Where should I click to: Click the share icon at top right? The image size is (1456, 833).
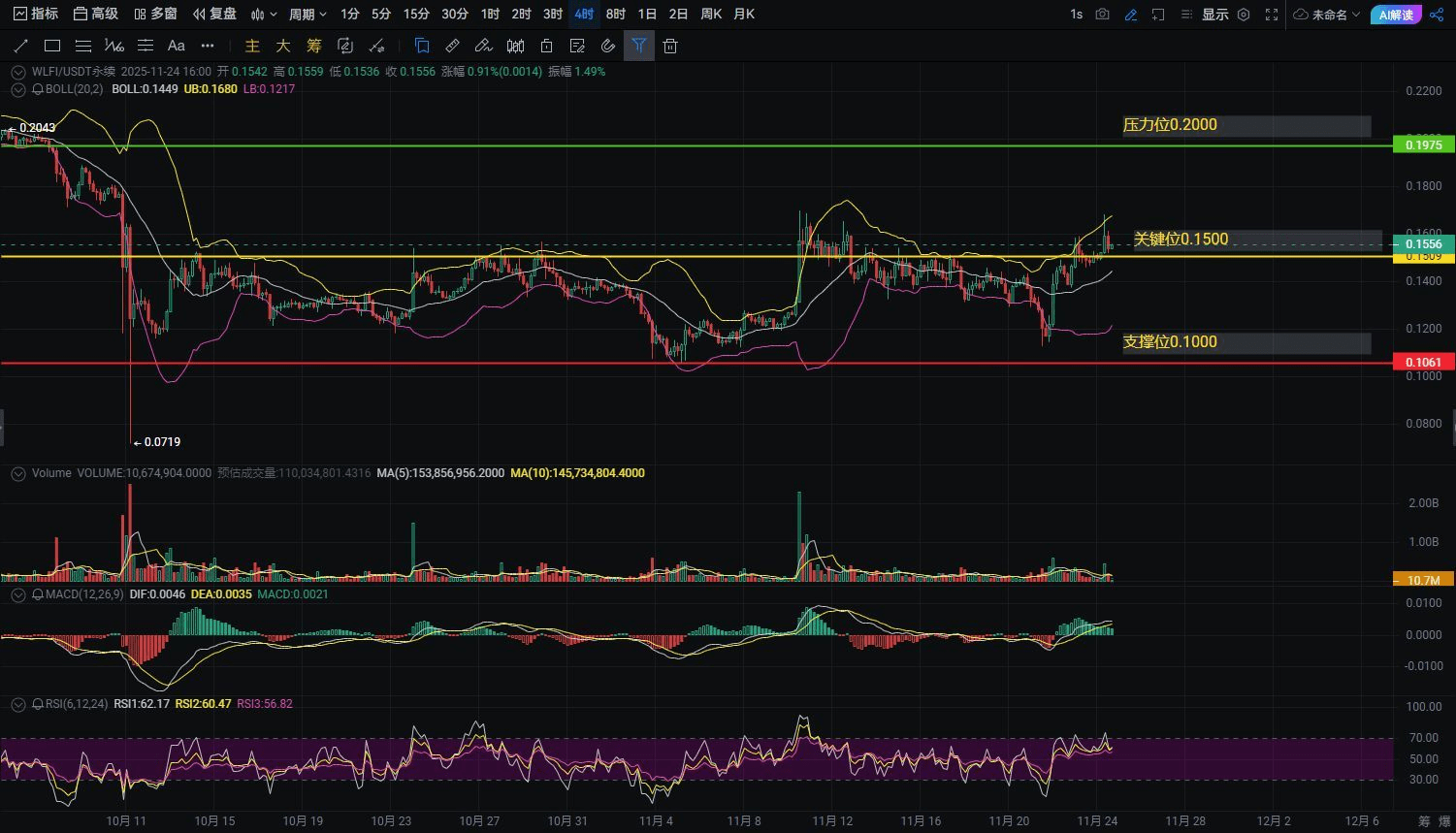[1437, 15]
